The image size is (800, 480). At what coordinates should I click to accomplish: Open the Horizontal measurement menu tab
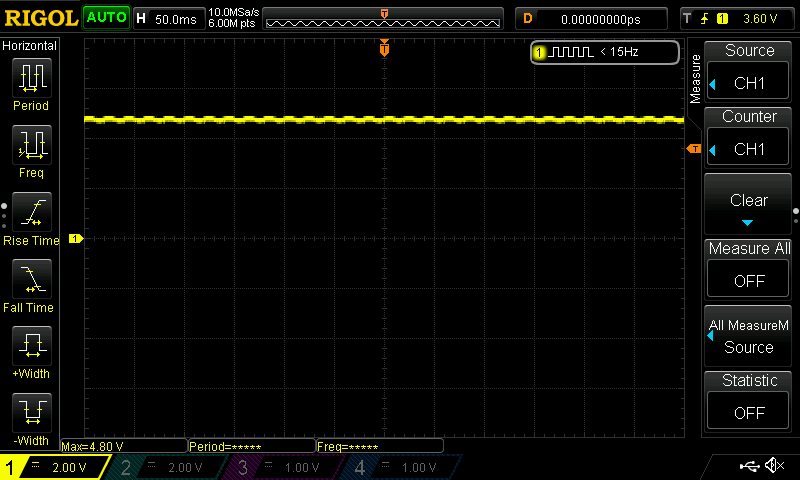tap(30, 46)
